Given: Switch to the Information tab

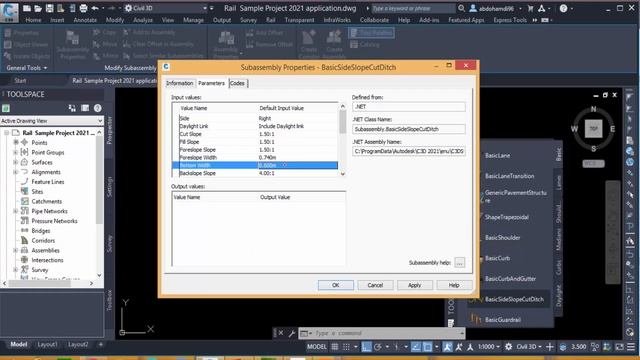Looking at the screenshot, I should [x=180, y=83].
